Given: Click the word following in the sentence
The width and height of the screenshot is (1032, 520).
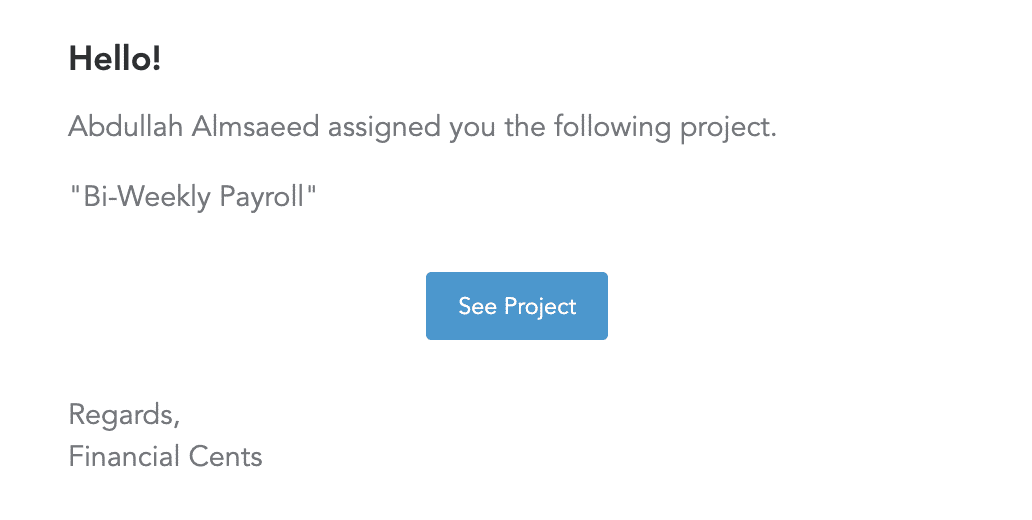Looking at the screenshot, I should coord(612,128).
